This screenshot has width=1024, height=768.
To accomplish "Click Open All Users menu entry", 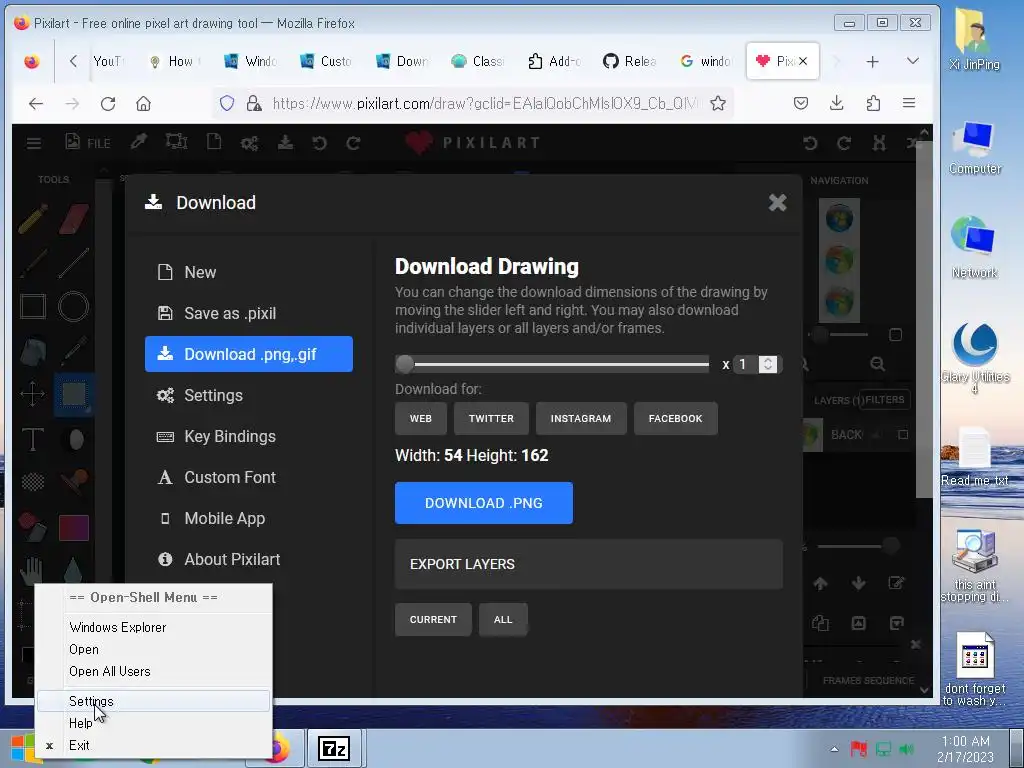I will click(153, 671).
